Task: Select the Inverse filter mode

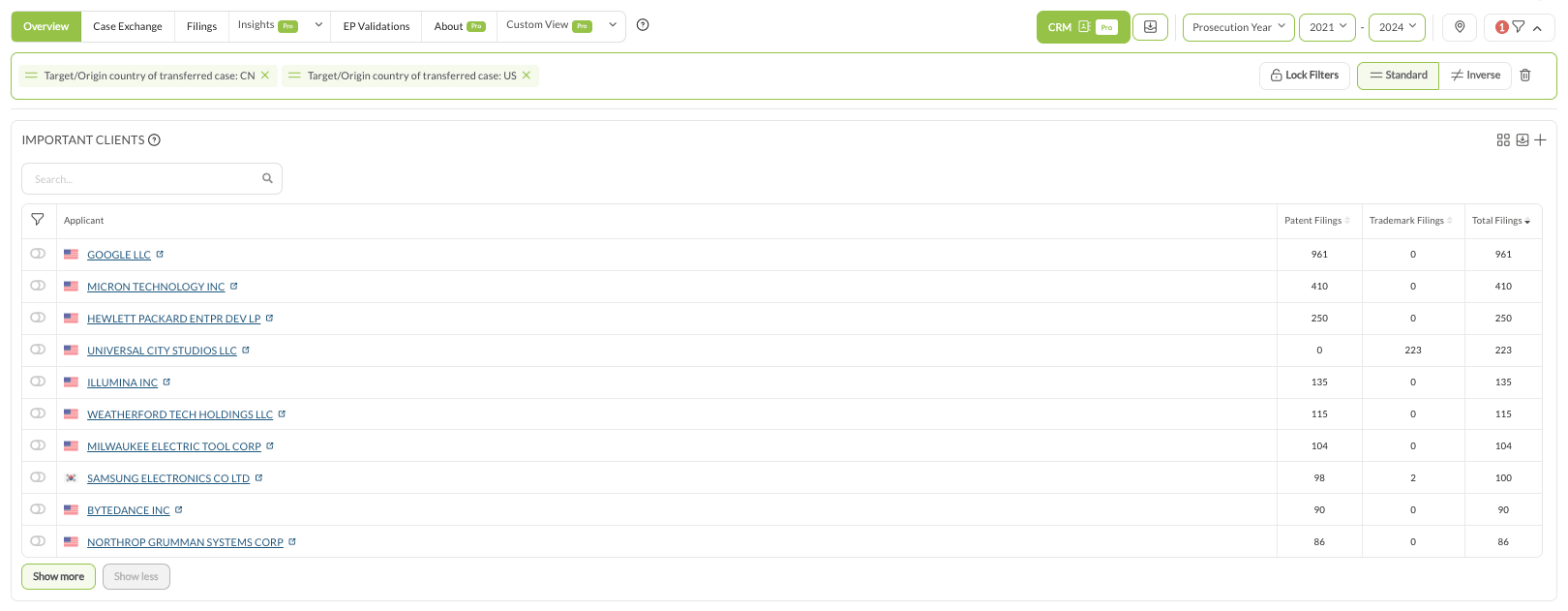Action: [x=1475, y=76]
